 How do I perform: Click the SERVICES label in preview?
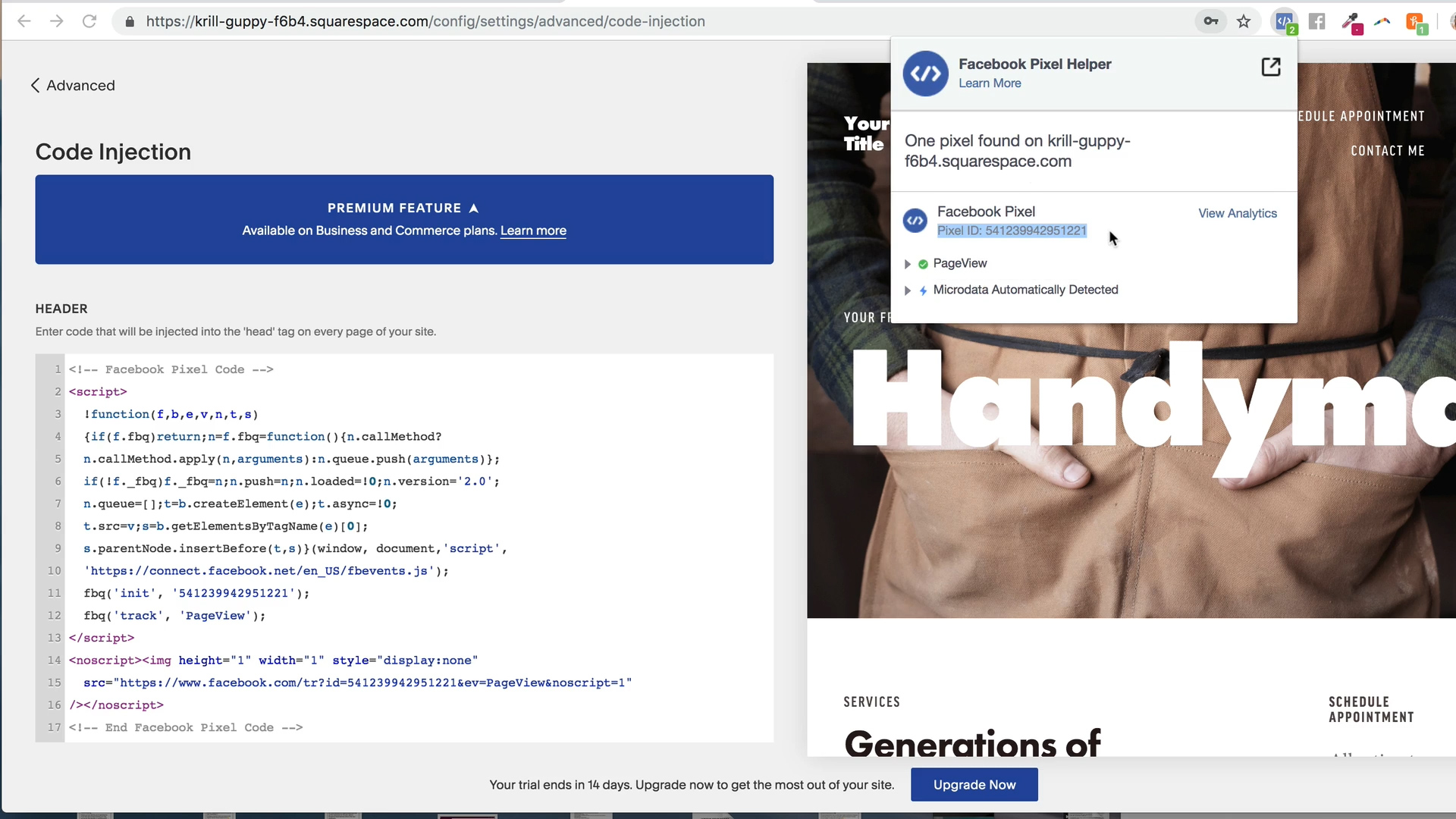click(x=872, y=702)
